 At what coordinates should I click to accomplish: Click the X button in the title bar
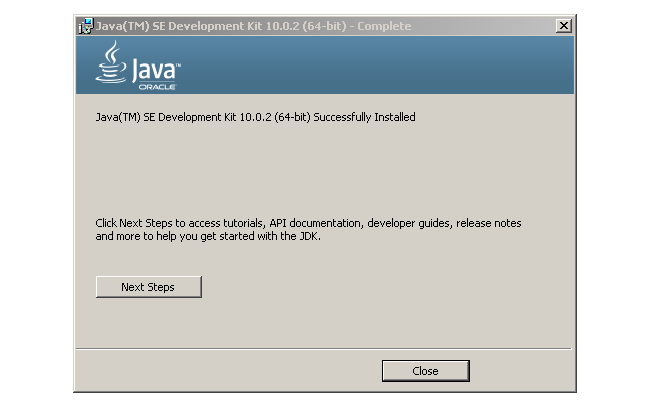563,26
